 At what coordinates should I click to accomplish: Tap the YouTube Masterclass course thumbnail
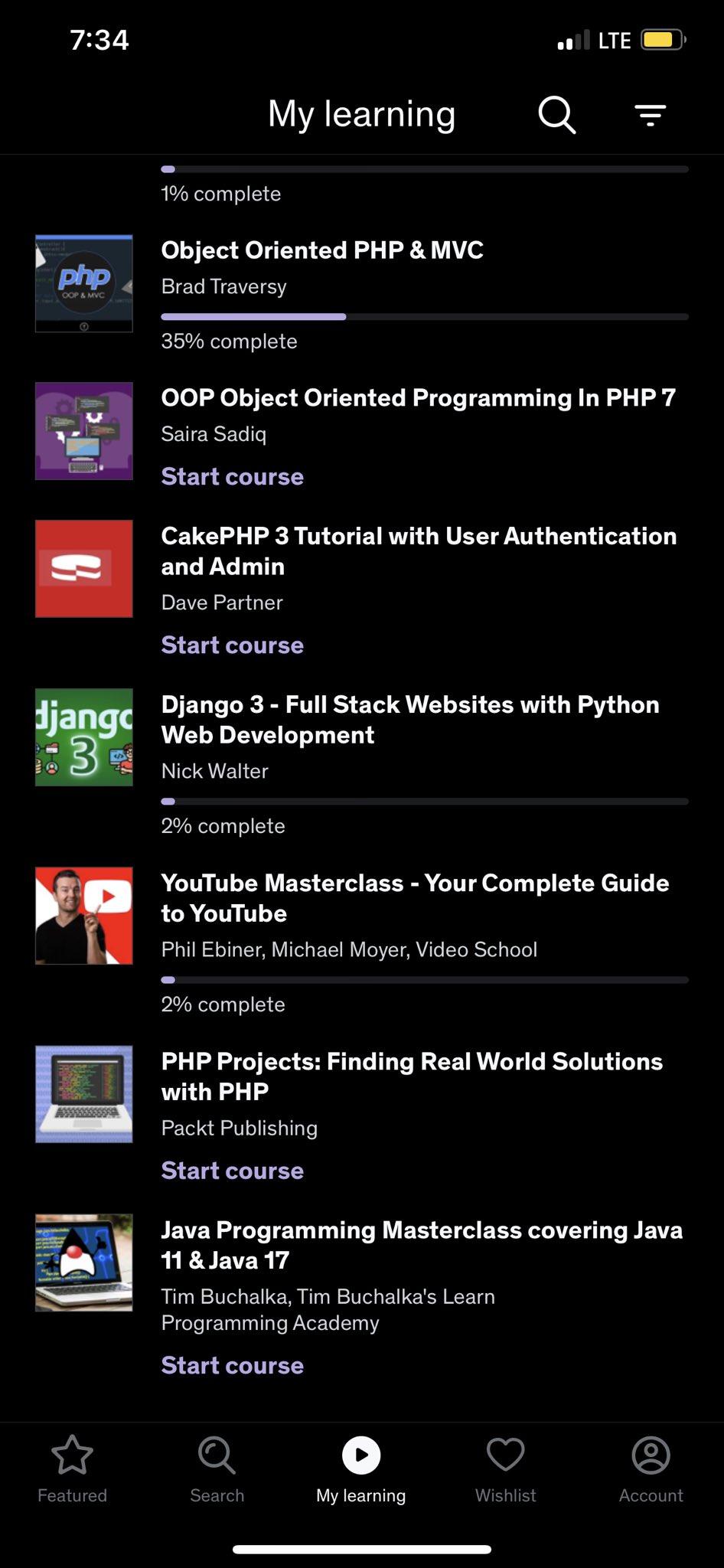coord(84,916)
